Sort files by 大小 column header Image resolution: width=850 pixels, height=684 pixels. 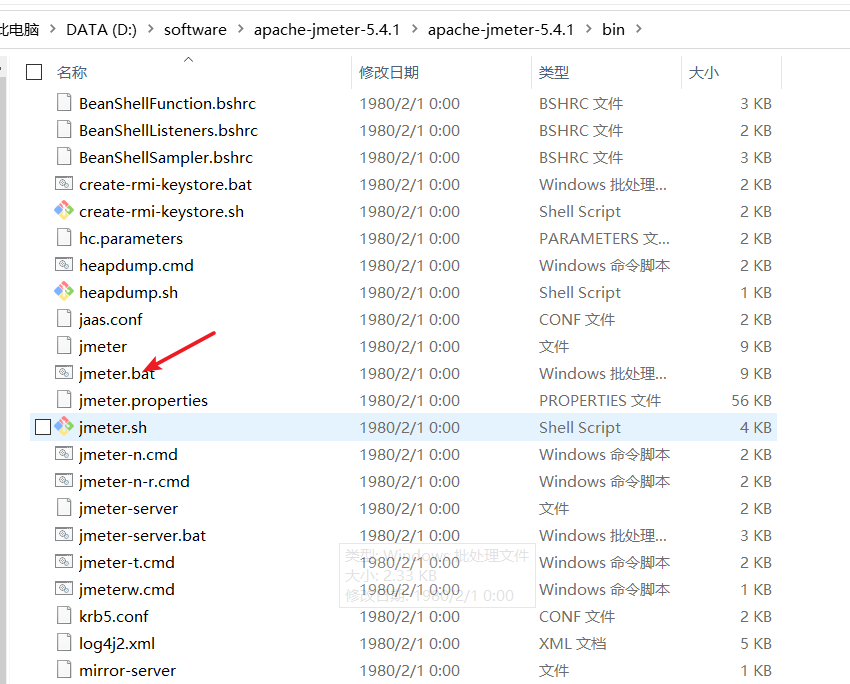(704, 72)
